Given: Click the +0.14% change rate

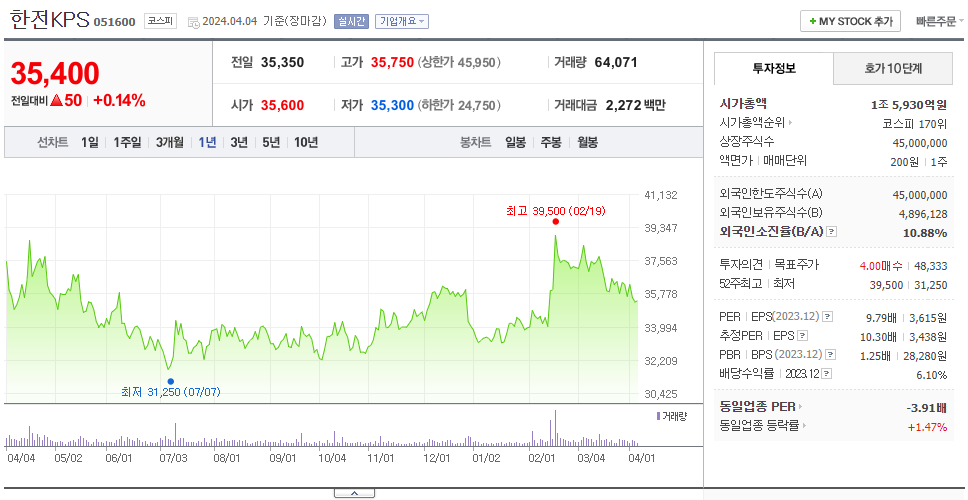Looking at the screenshot, I should point(119,101).
